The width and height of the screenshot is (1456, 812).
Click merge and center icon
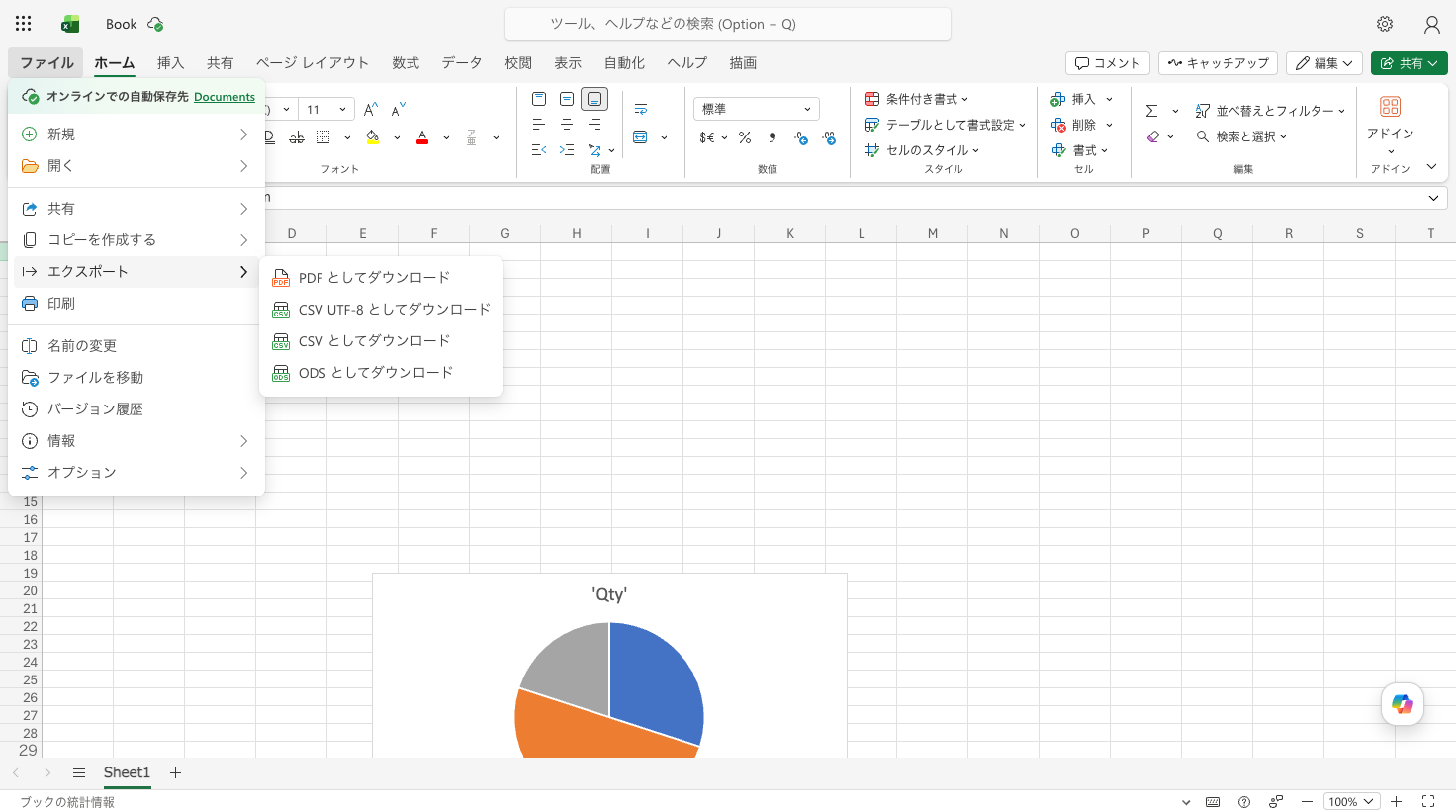[x=641, y=137]
